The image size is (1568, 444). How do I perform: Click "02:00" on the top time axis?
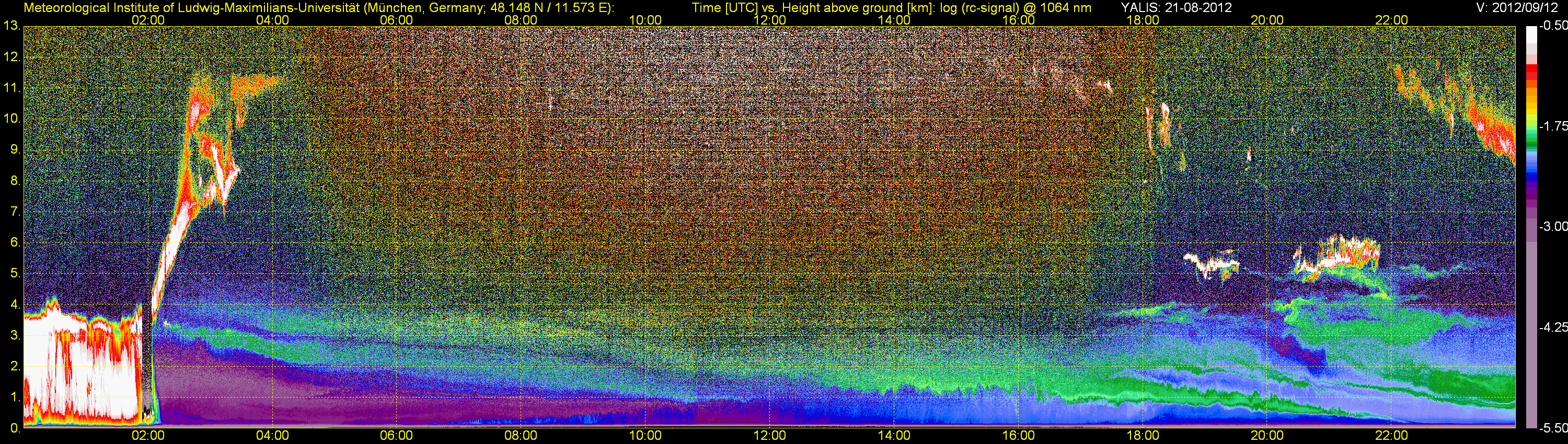148,19
